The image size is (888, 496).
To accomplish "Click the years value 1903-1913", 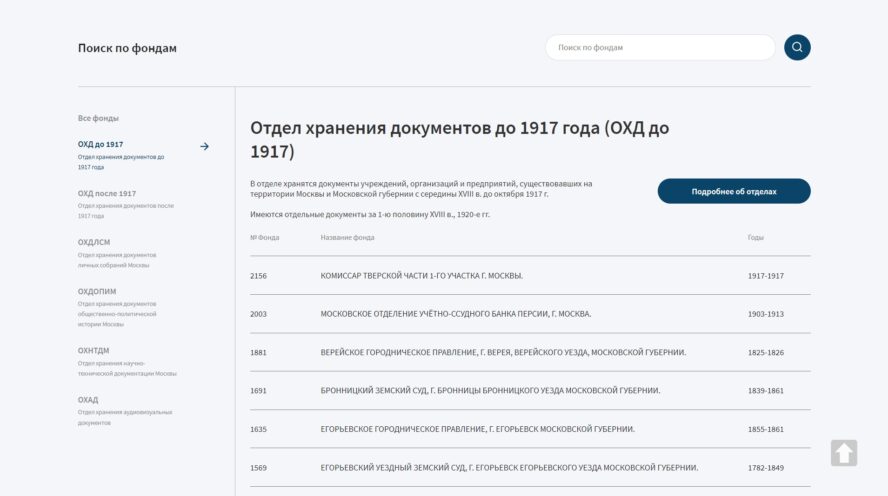I will point(766,314).
